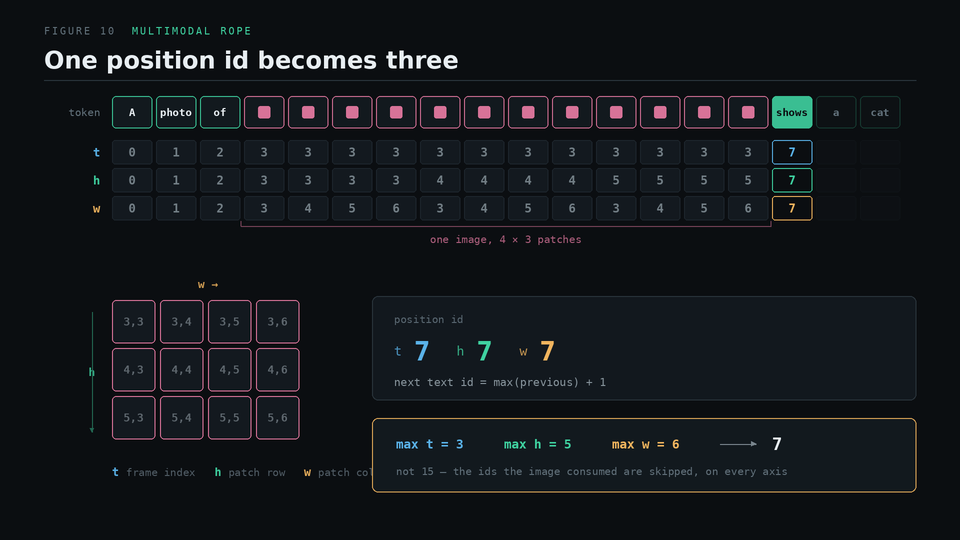Image resolution: width=960 pixels, height=540 pixels.
Task: Click the 'token' row label
Action: tap(84, 113)
